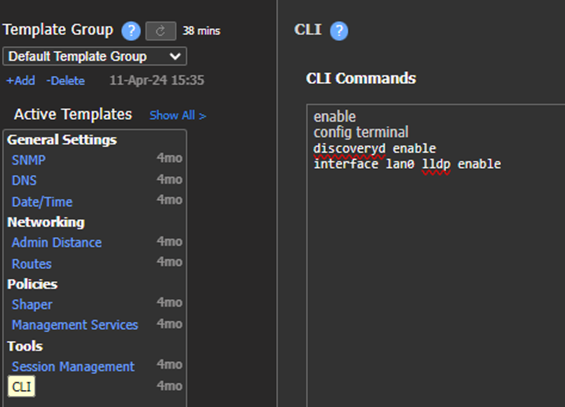Viewport: 565px width, 407px height.
Task: Click the Policies section heading
Action: (x=32, y=284)
